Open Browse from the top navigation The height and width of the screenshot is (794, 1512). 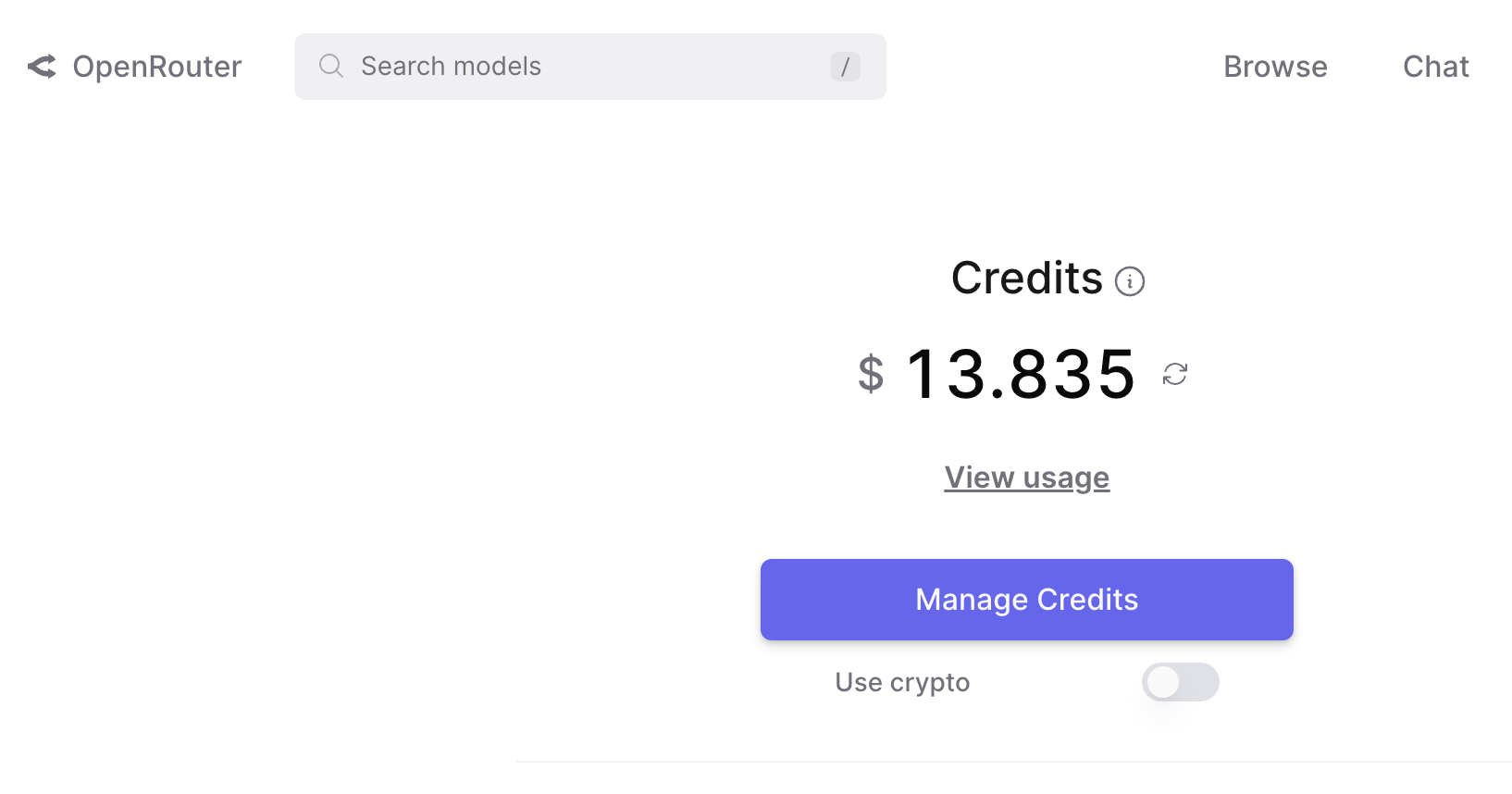[1275, 67]
